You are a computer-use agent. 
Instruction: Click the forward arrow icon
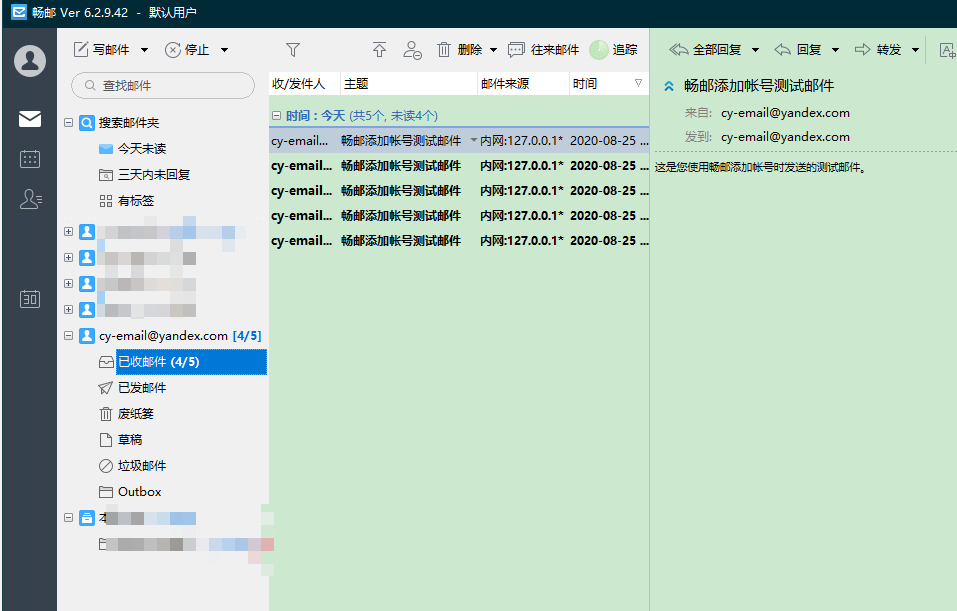pos(862,49)
